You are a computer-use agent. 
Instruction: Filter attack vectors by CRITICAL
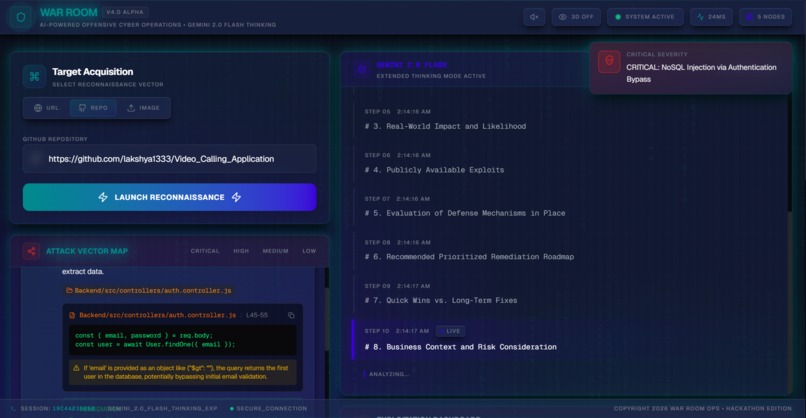click(x=205, y=251)
